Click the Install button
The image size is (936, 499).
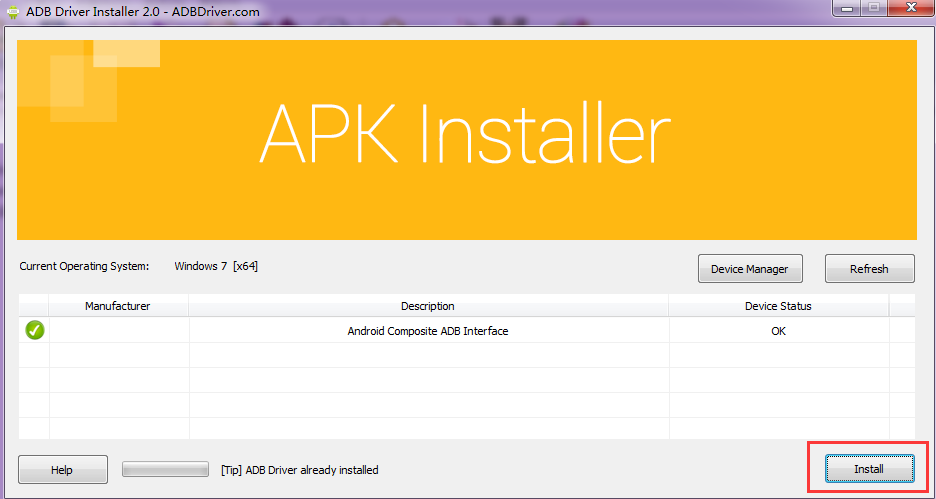(x=869, y=469)
